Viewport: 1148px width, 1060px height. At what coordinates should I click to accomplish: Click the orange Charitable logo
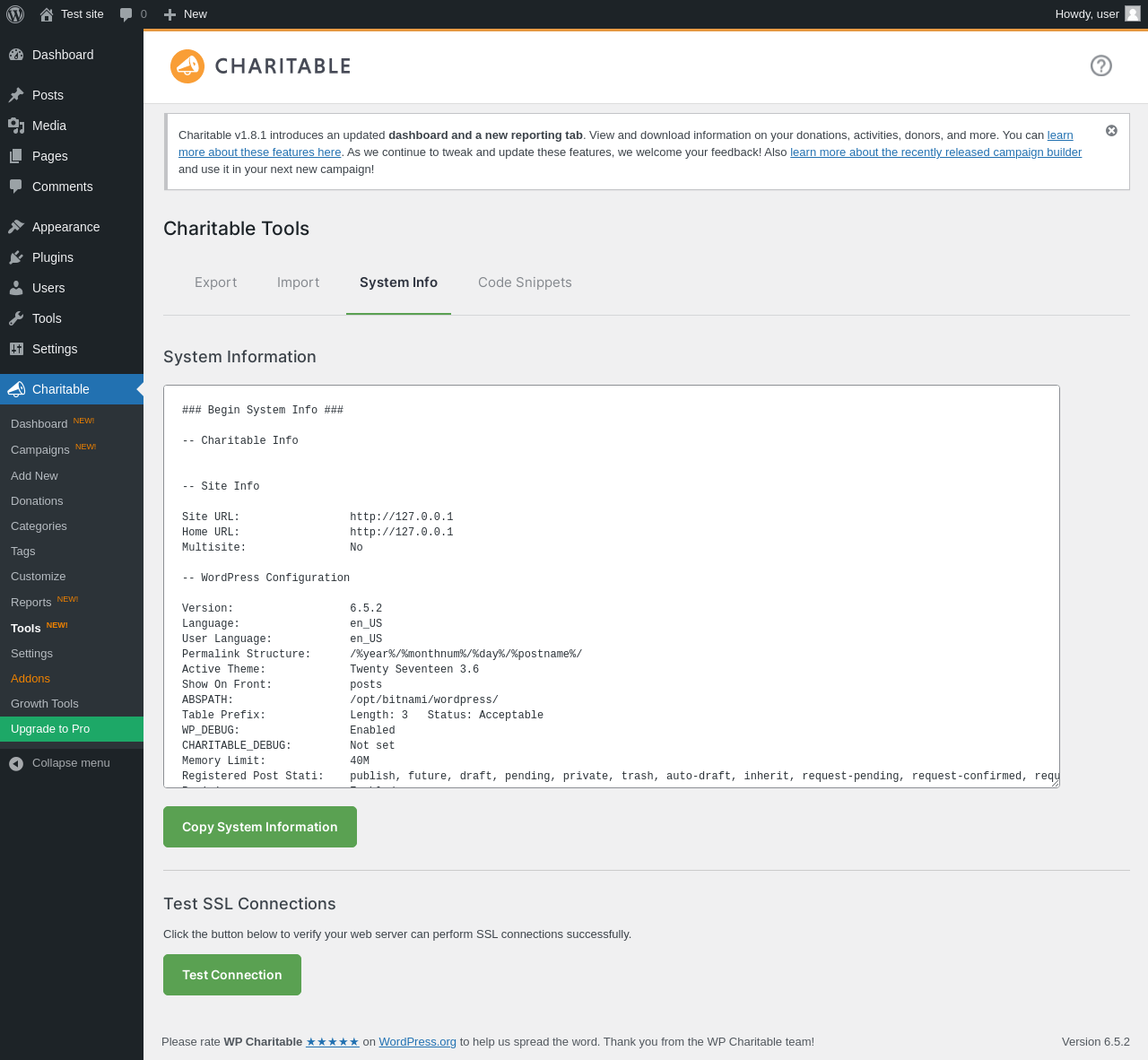pos(187,66)
